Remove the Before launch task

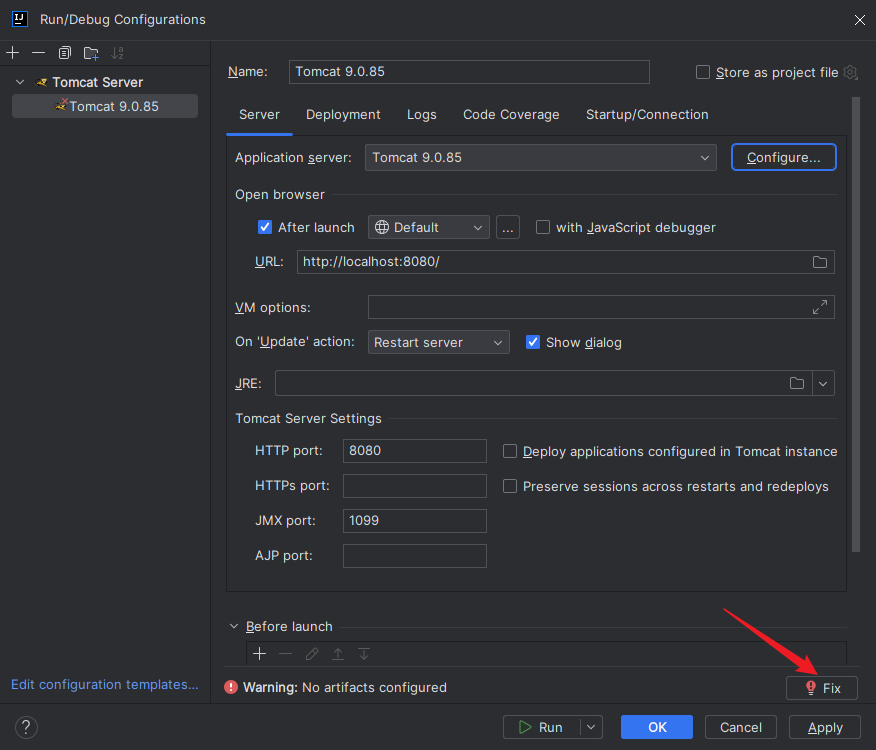click(285, 654)
